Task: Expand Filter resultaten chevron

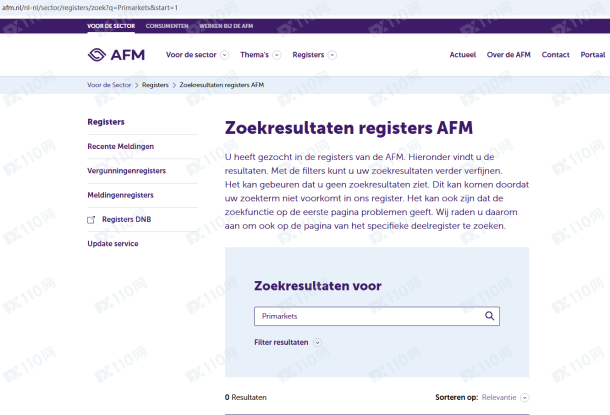Action: pos(317,343)
